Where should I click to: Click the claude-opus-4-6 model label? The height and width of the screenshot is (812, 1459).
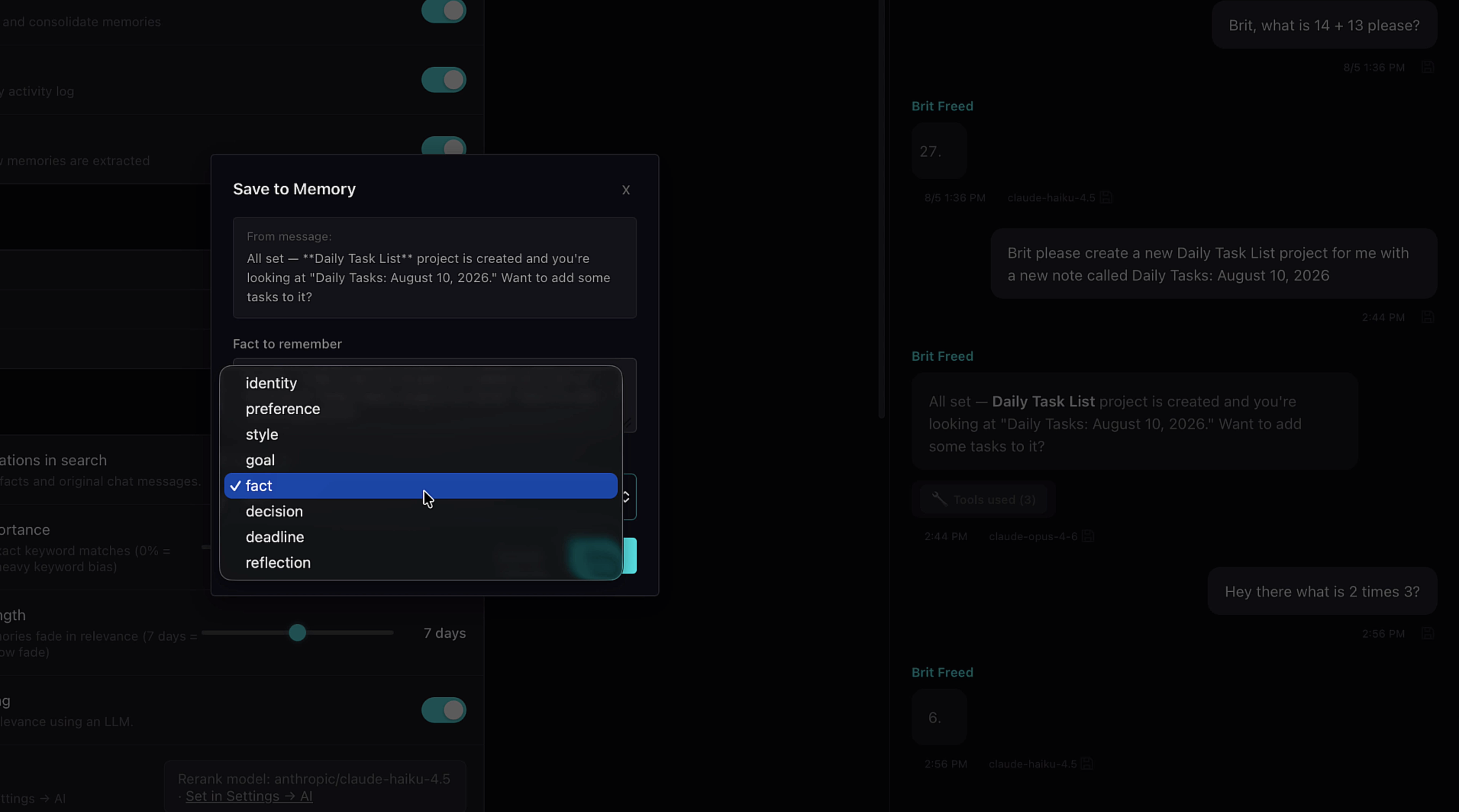(x=1033, y=536)
